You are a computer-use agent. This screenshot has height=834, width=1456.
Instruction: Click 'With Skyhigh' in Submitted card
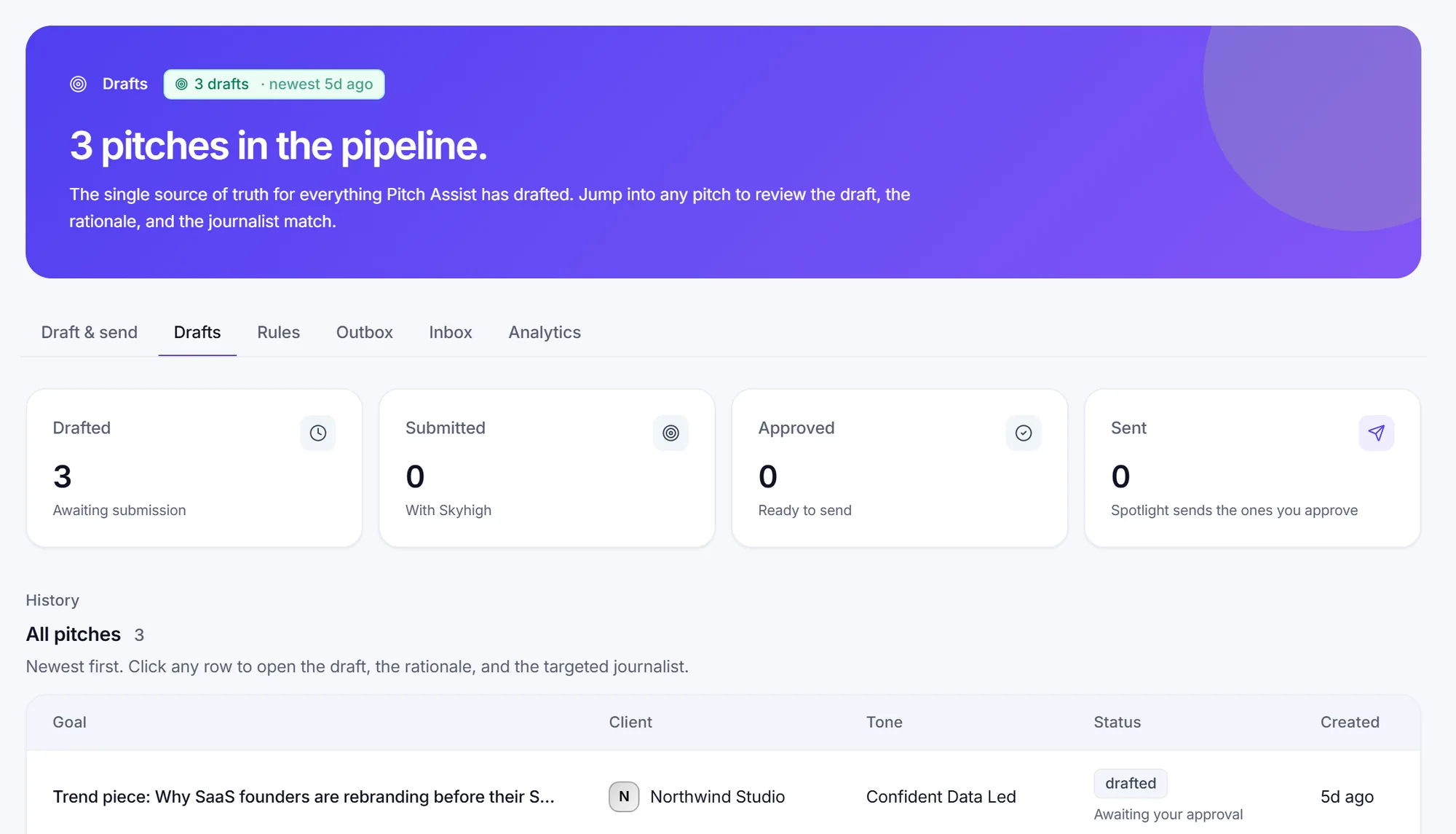point(448,510)
